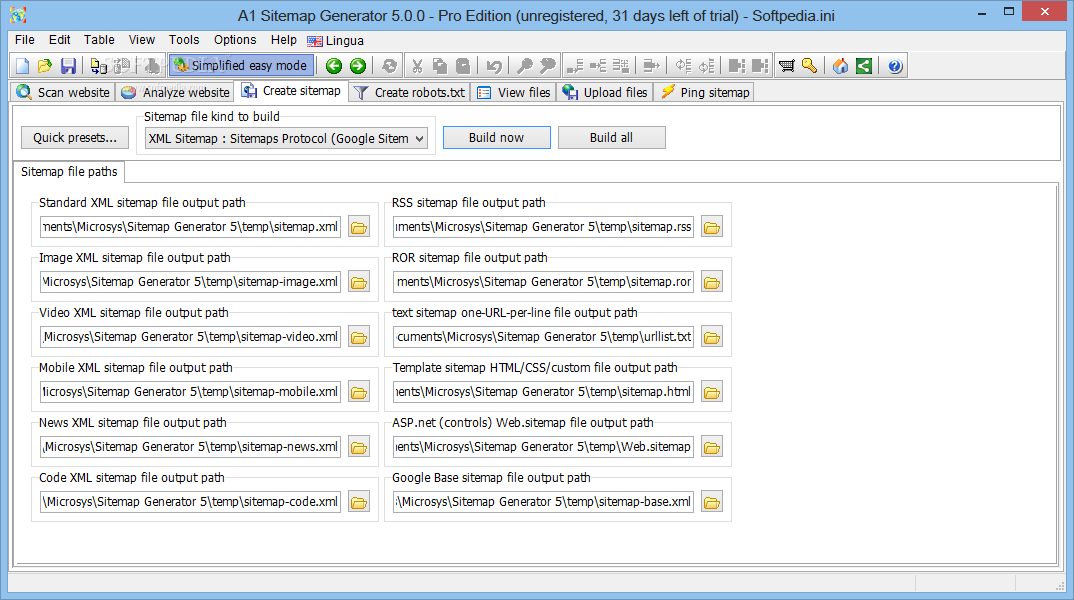Click the sitemap-code.xml path field
The height and width of the screenshot is (600, 1074).
point(190,502)
